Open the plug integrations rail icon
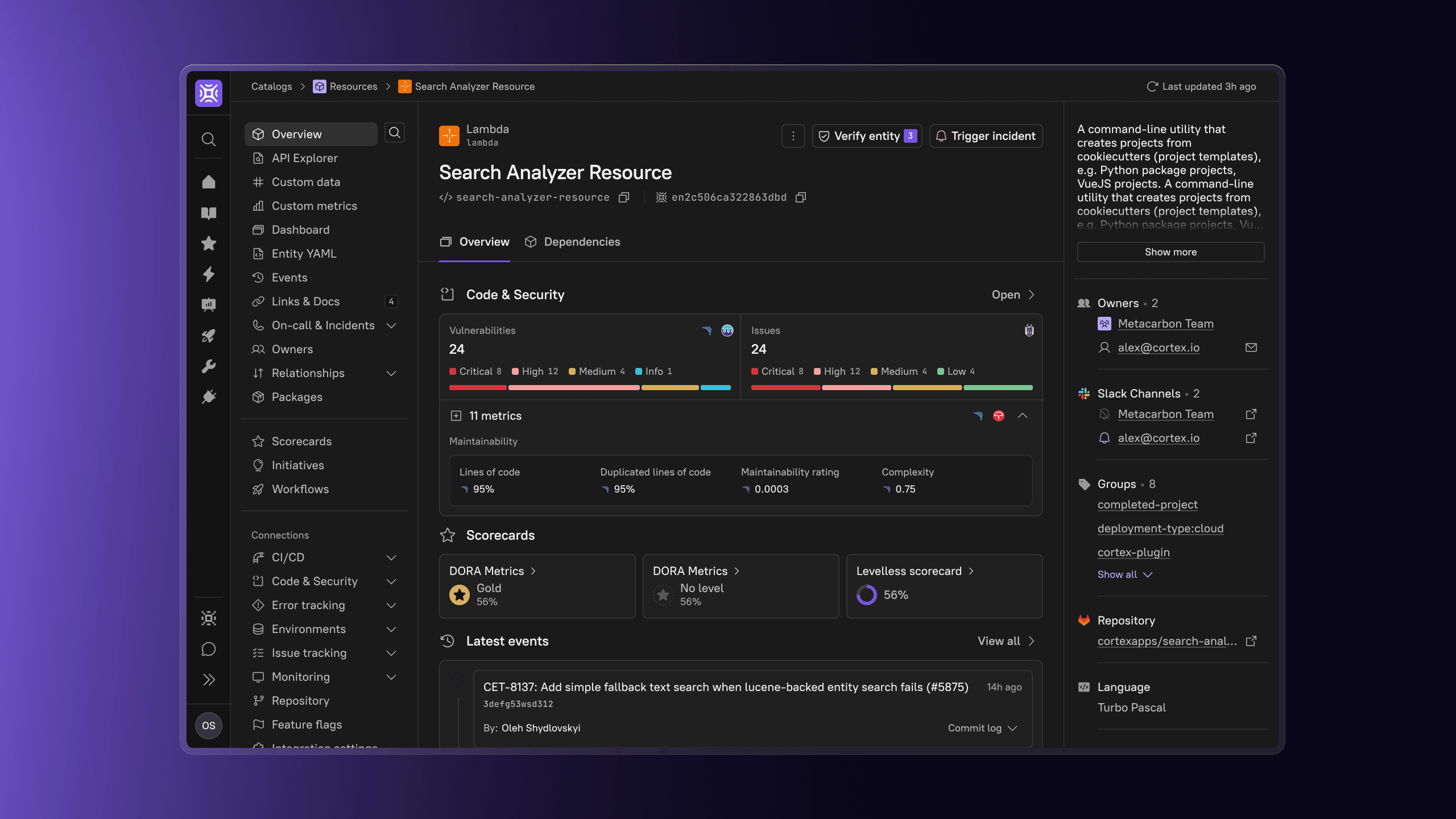This screenshot has width=1456, height=819. click(x=208, y=397)
